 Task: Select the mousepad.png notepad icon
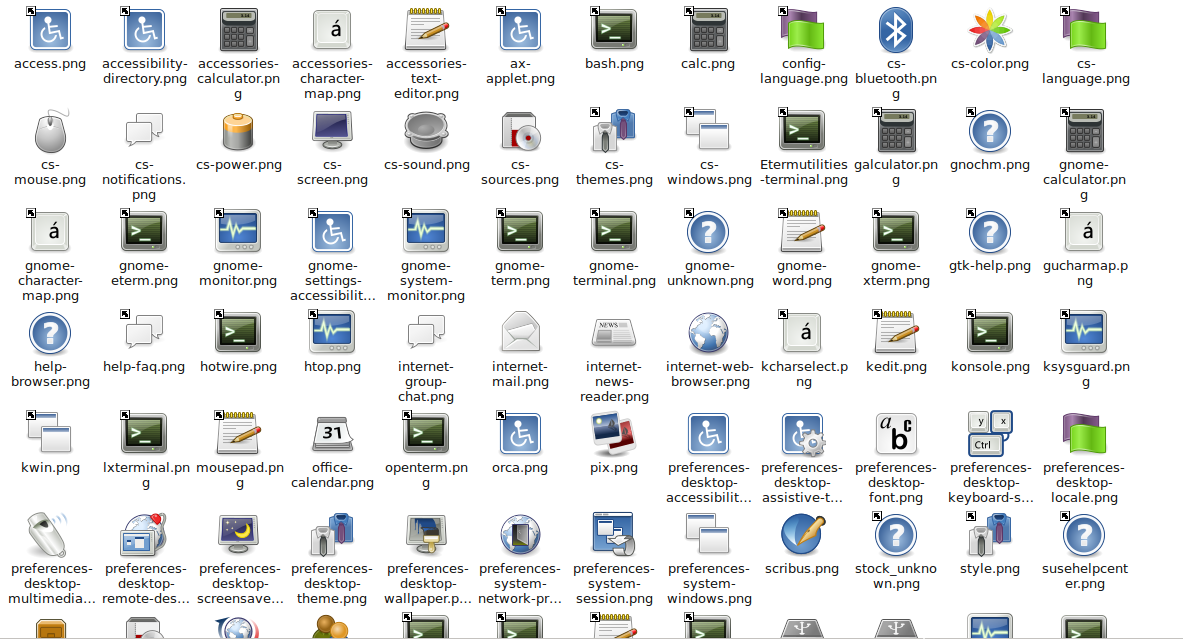tap(238, 434)
